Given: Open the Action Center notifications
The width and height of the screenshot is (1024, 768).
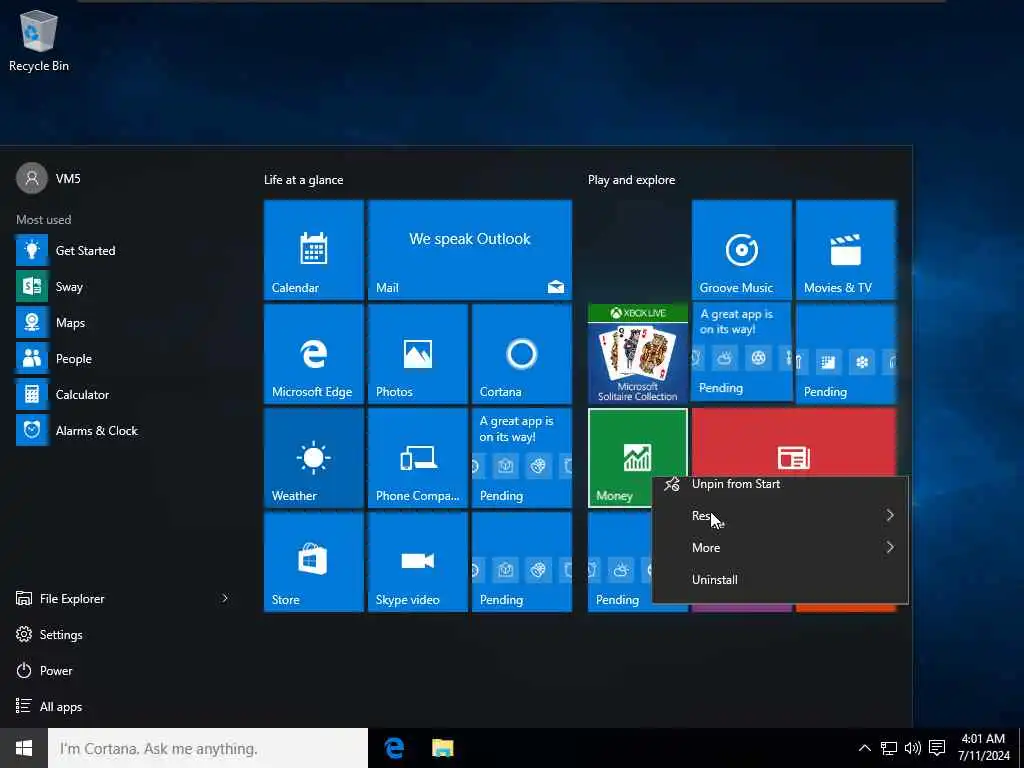Looking at the screenshot, I should pyautogui.click(x=937, y=748).
